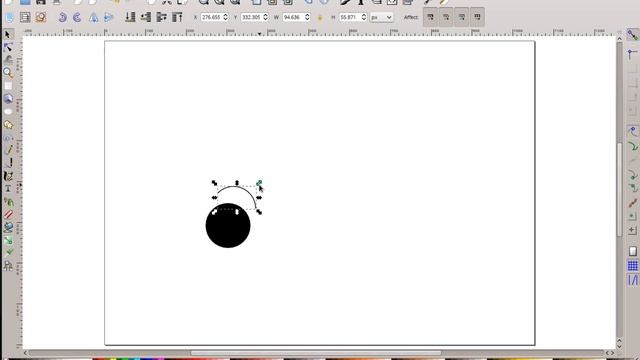Click the horizontal scrollbar thumb
This screenshot has height=360, width=640.
click(316, 353)
